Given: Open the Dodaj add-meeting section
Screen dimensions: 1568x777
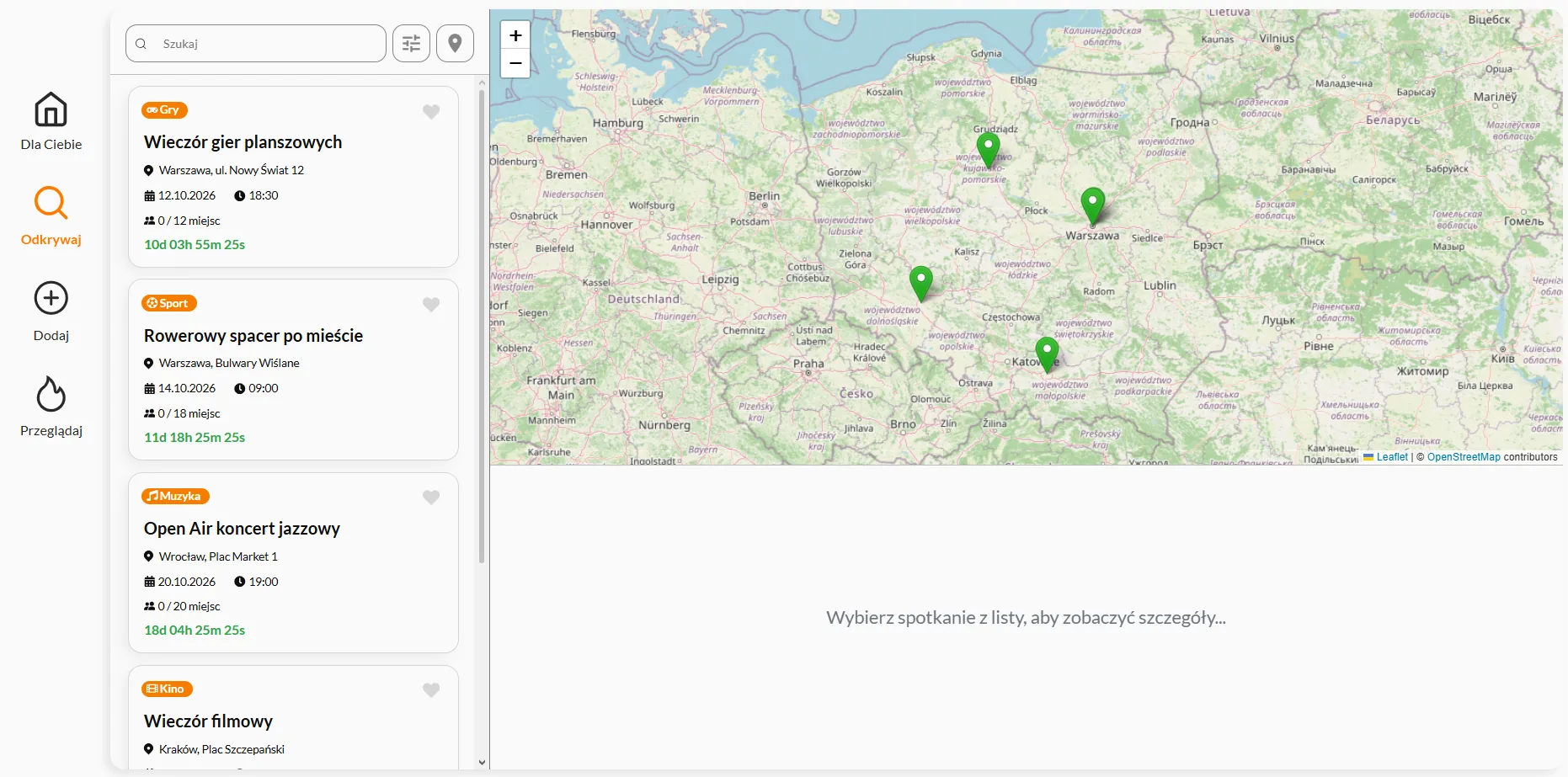Looking at the screenshot, I should 51,311.
